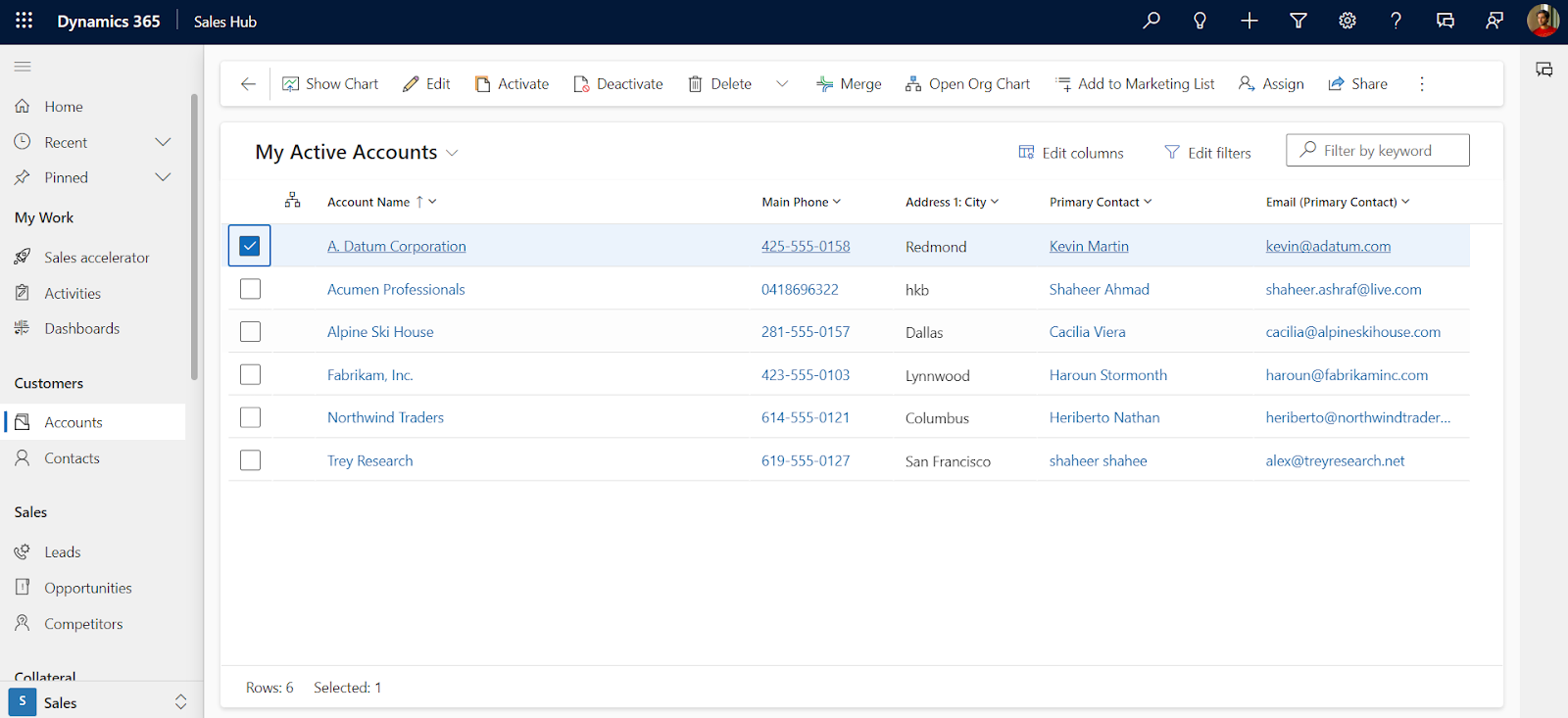Open the settings gear icon
1568x718 pixels.
tap(1347, 21)
